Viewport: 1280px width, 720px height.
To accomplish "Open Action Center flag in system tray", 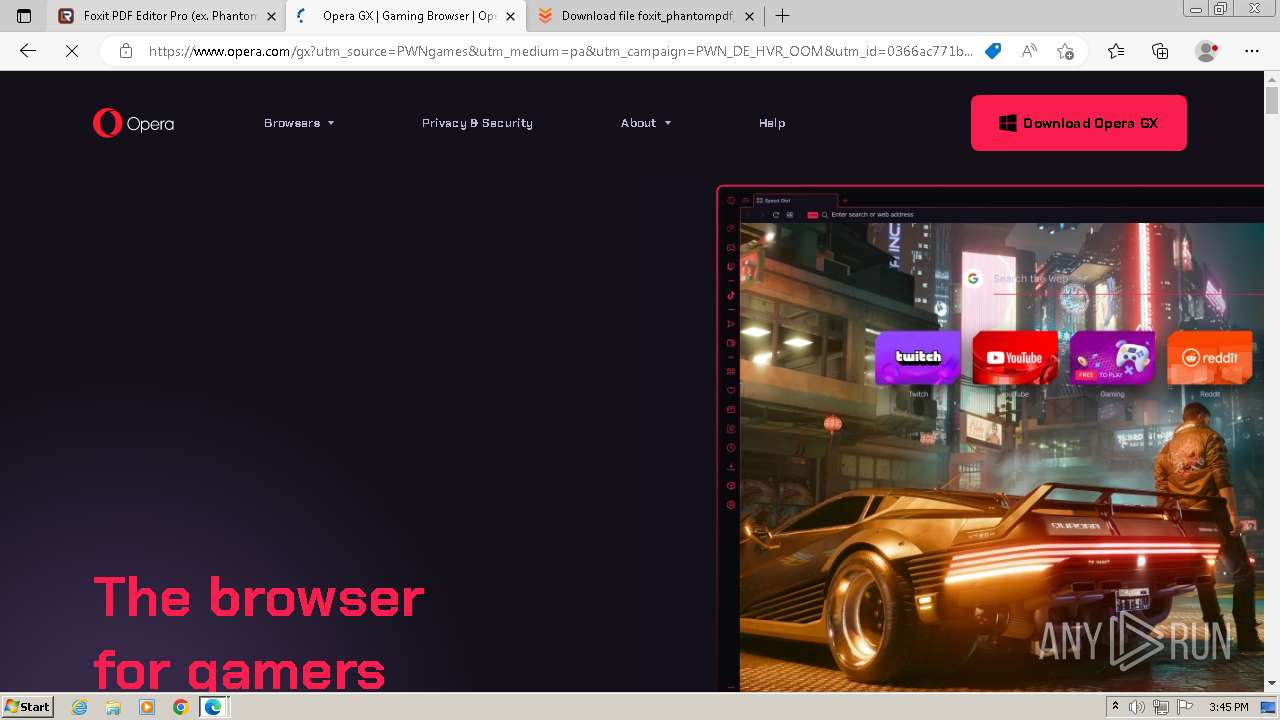I will point(1185,707).
